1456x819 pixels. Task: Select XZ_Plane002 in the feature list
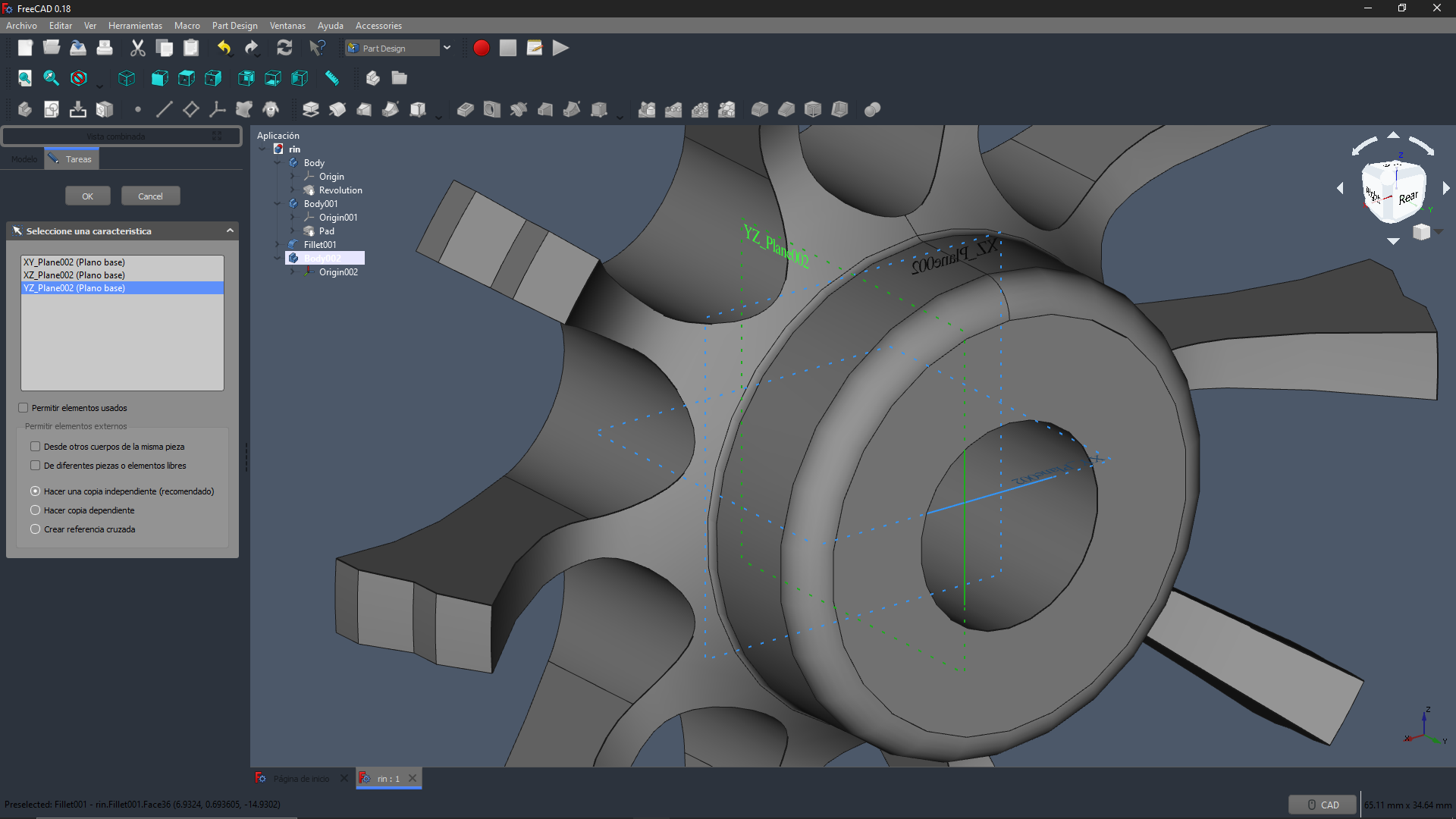point(74,275)
